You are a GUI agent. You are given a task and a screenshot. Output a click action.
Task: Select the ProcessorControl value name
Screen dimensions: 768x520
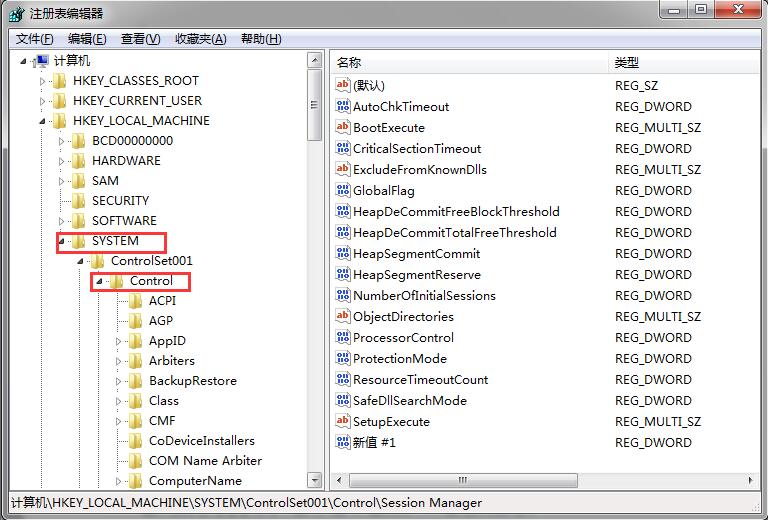click(403, 338)
